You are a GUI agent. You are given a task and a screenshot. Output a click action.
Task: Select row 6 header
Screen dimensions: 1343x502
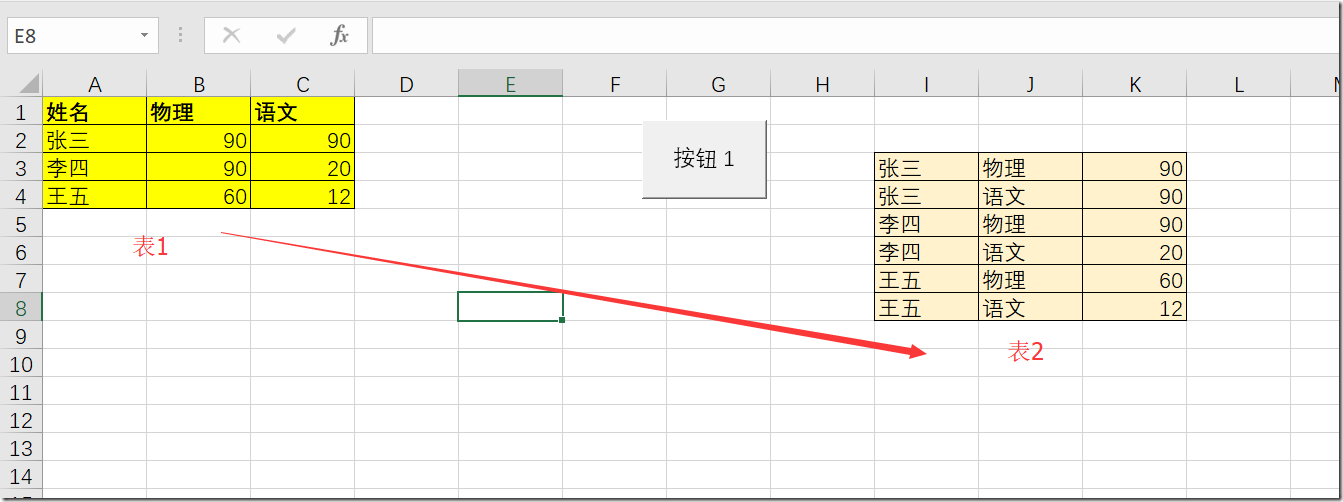pyautogui.click(x=21, y=251)
